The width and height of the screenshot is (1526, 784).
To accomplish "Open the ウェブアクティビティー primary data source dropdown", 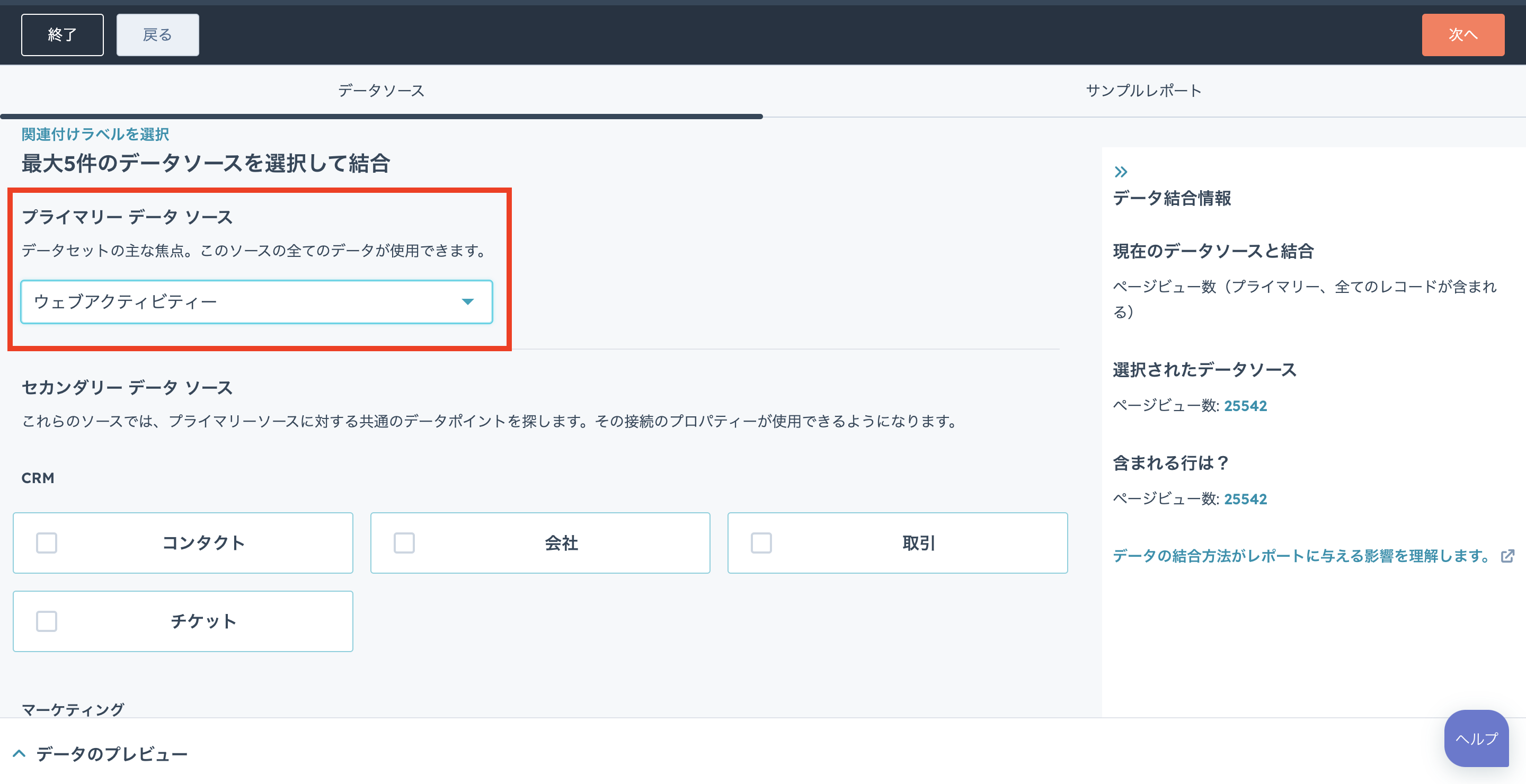I will (x=256, y=302).
